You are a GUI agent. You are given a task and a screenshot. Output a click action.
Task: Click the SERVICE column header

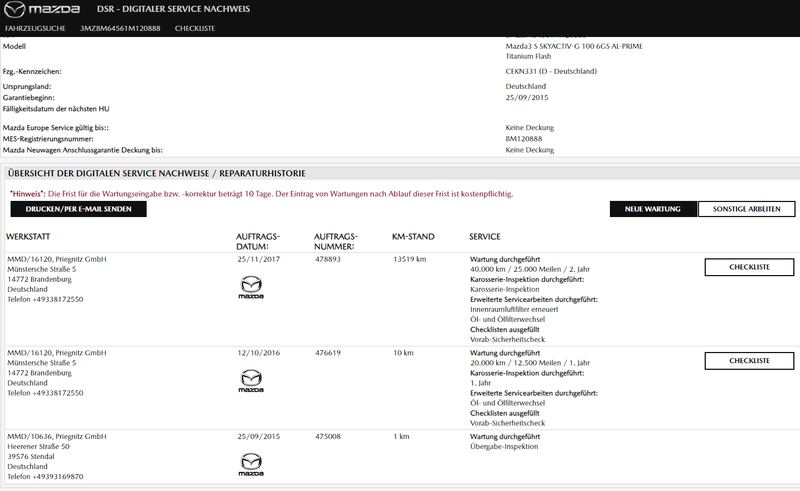(x=485, y=237)
